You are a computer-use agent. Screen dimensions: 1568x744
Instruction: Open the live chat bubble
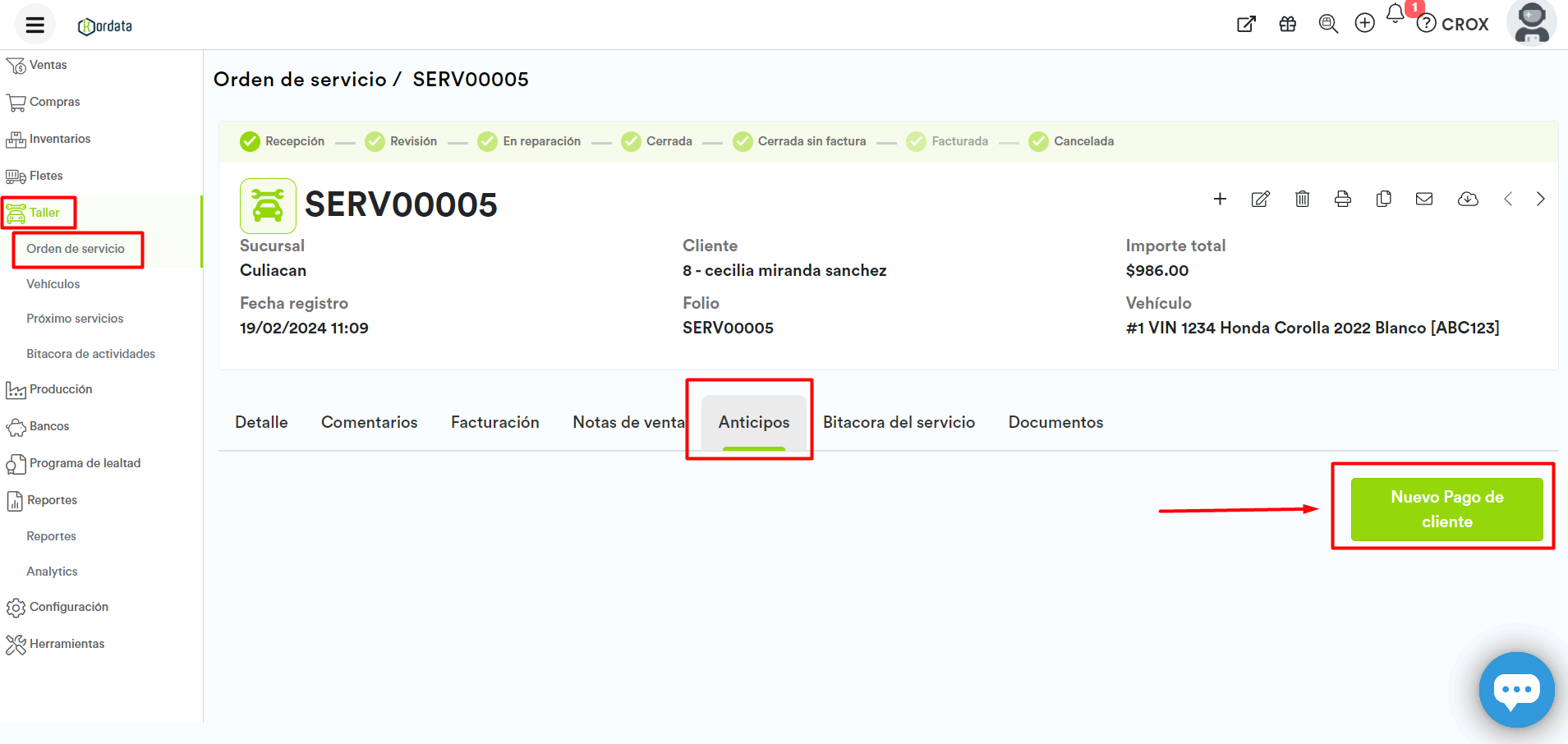tap(1516, 690)
